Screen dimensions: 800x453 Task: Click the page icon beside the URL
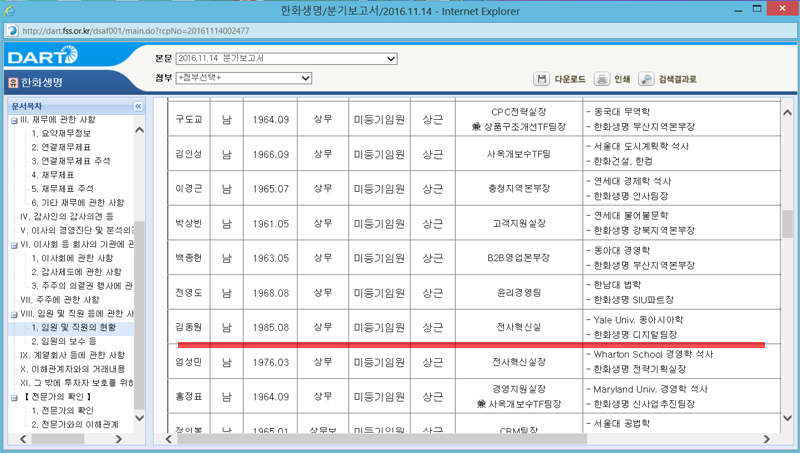[x=12, y=31]
